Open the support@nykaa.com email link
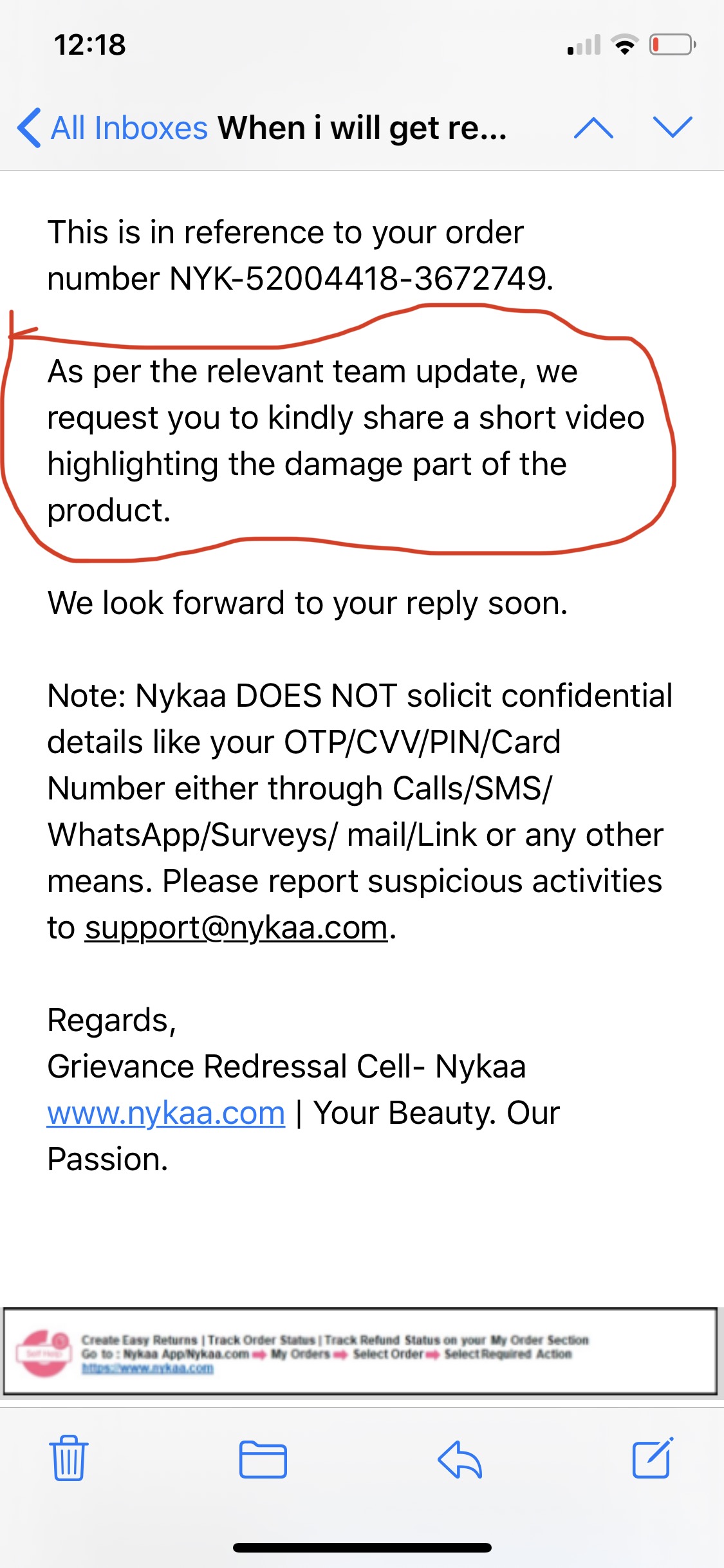This screenshot has width=724, height=1568. 236,928
